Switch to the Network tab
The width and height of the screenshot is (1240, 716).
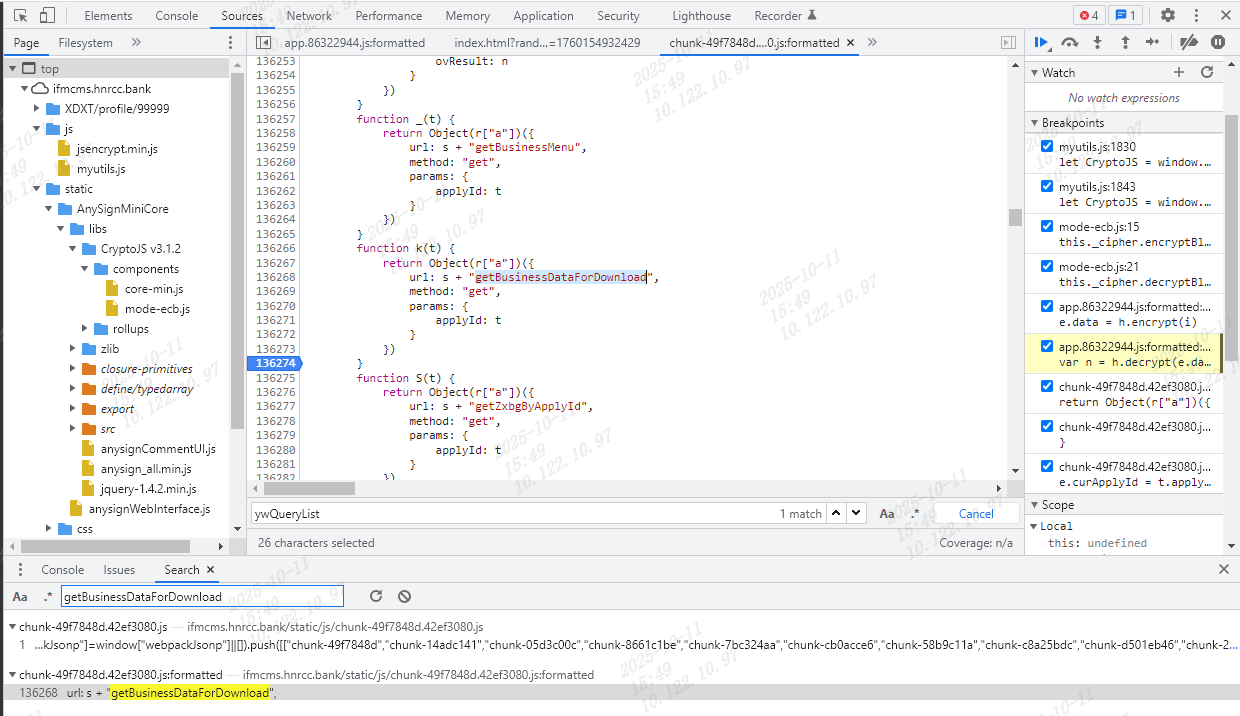309,16
